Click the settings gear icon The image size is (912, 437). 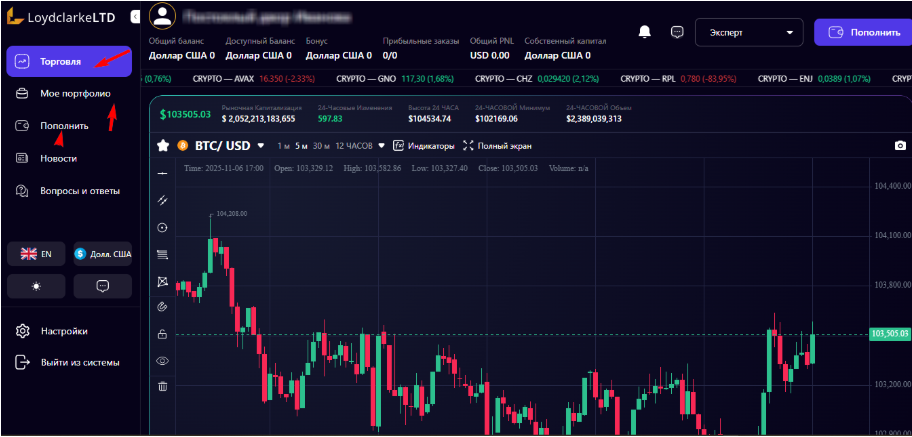click(22, 331)
